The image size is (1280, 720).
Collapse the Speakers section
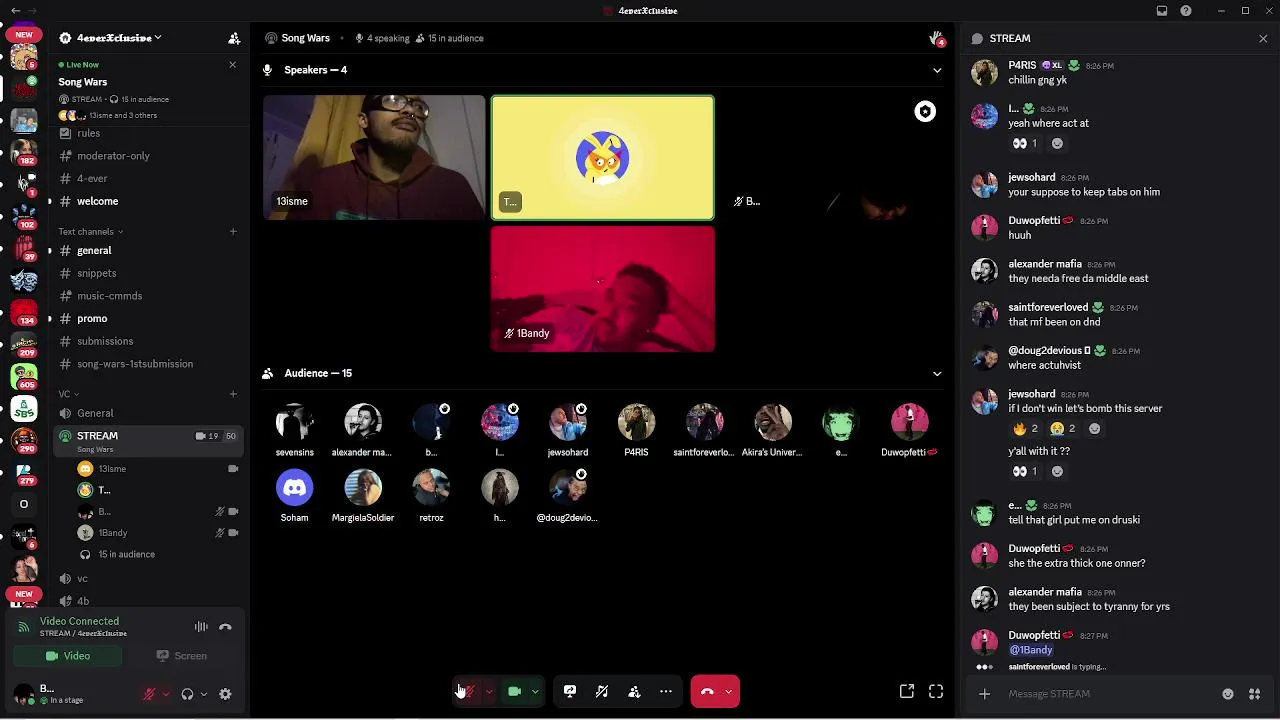tap(937, 70)
